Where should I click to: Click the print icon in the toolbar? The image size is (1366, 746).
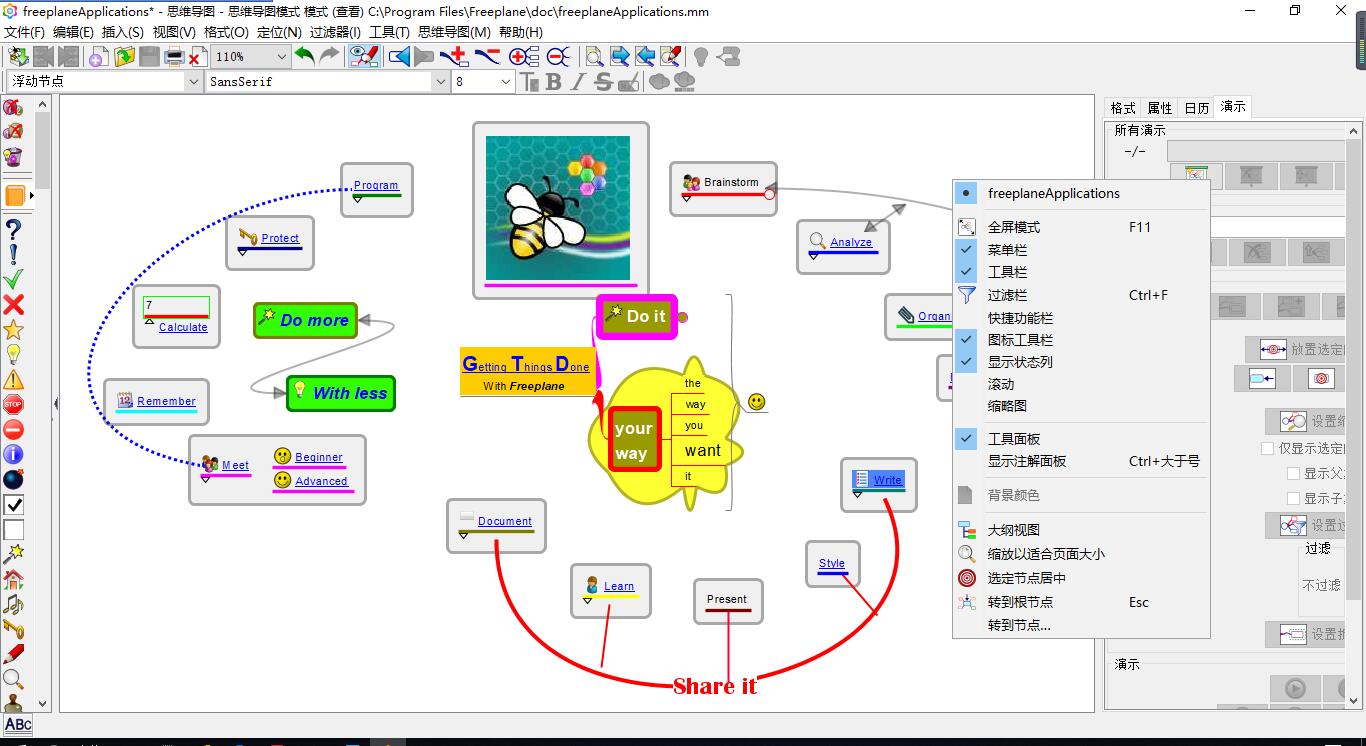(x=174, y=57)
